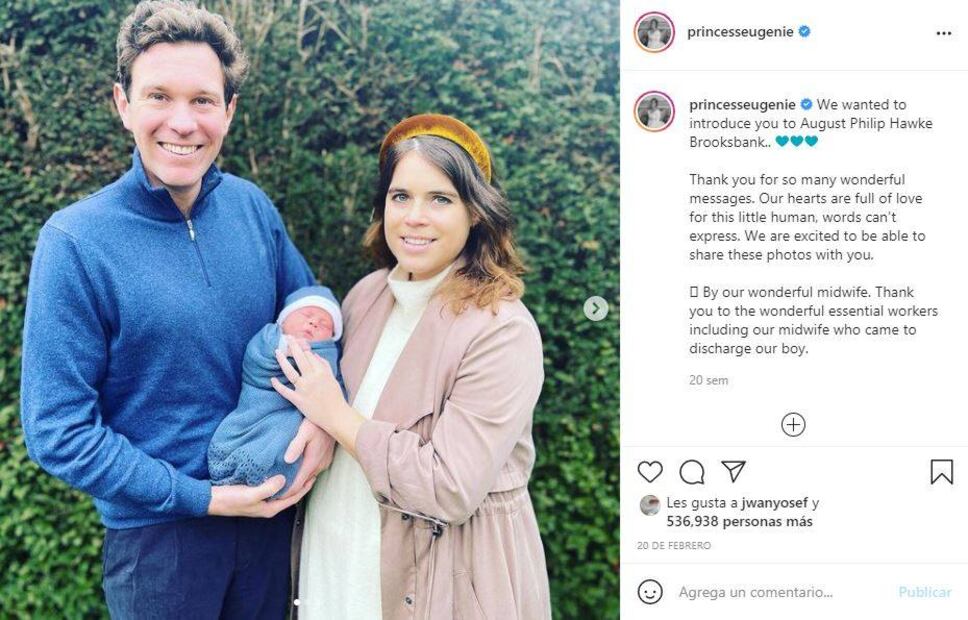Screen dimensions: 968x620
Task: Click the princesseugenie username in caption
Action: 742,104
